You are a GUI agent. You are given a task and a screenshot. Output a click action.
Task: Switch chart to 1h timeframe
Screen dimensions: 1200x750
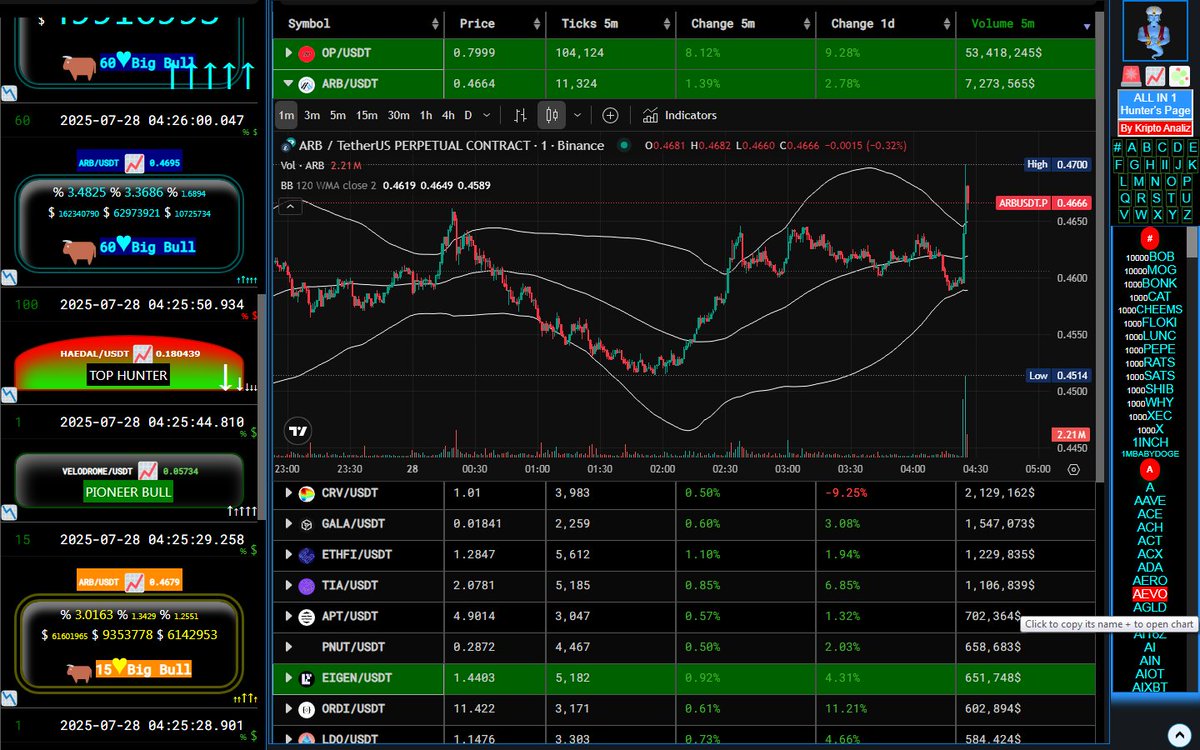[x=426, y=115]
